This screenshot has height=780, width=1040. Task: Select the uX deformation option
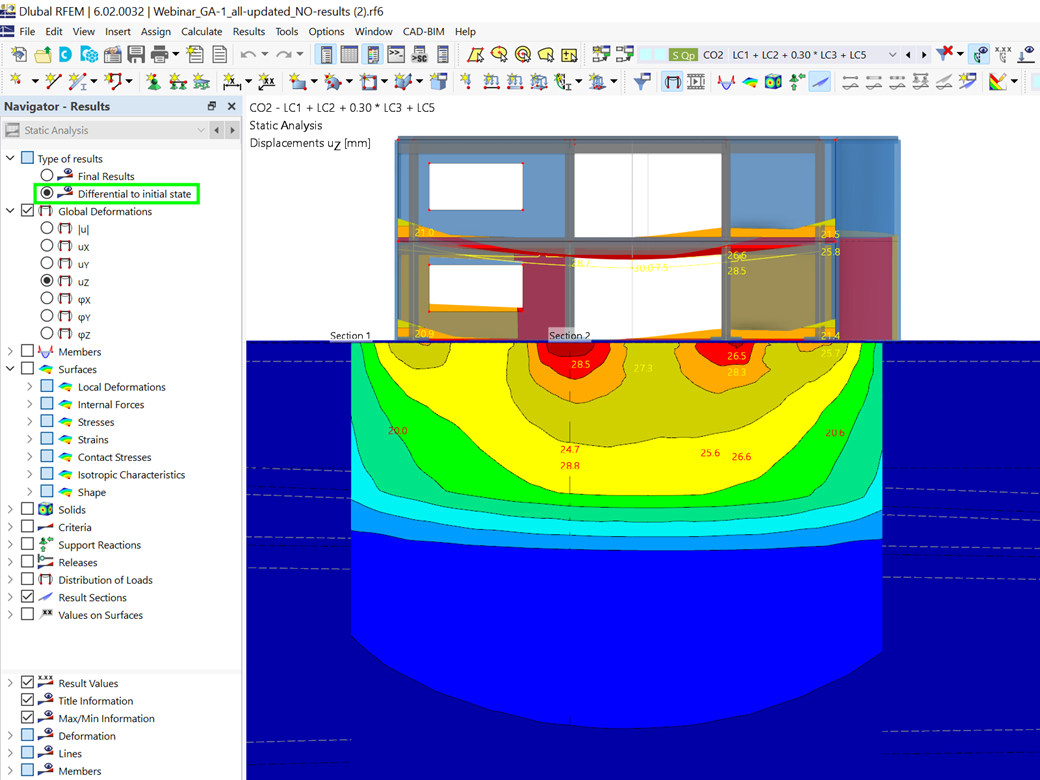[46, 245]
